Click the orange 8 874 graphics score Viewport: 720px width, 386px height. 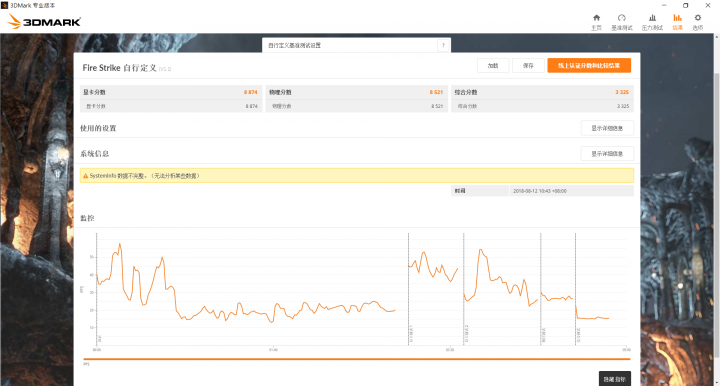(x=250, y=92)
